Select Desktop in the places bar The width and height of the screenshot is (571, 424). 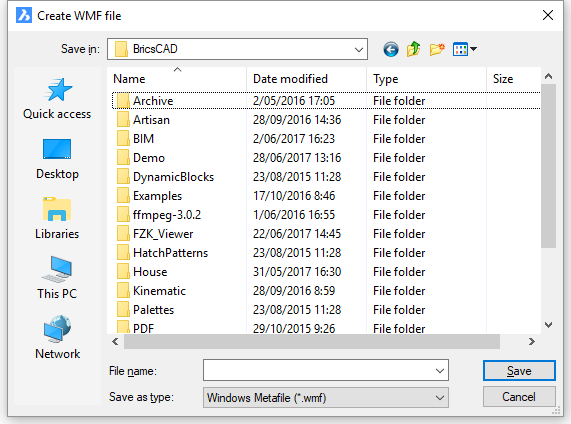57,159
